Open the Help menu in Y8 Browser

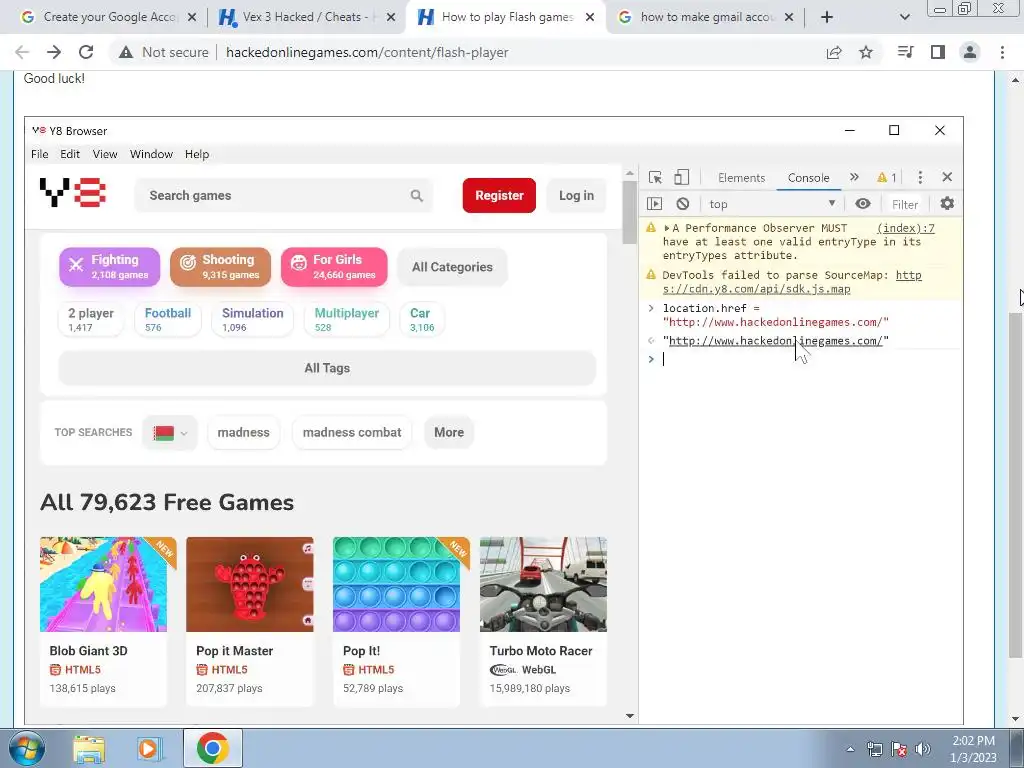click(x=197, y=154)
